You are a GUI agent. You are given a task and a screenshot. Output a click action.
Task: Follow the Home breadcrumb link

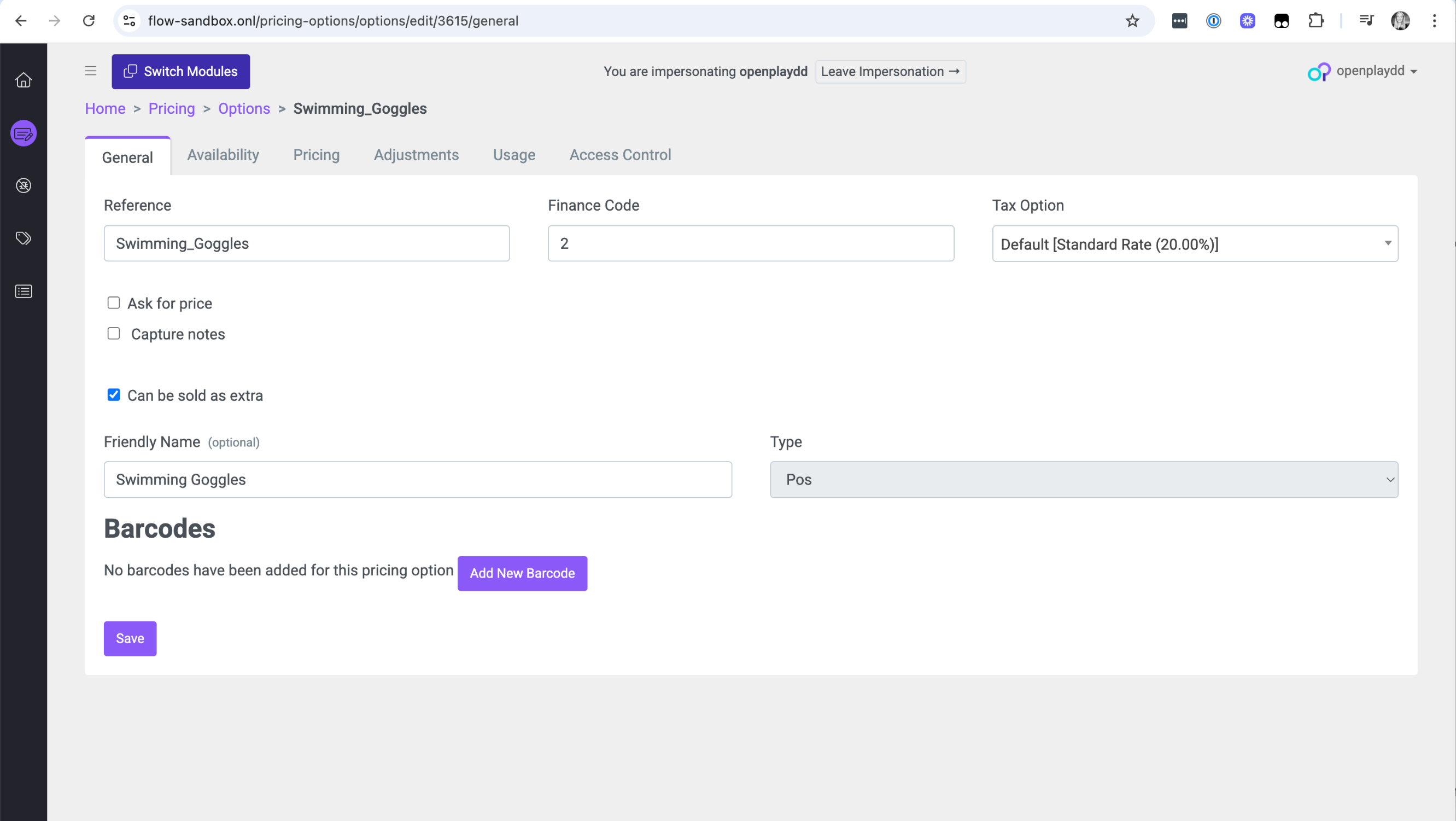pyautogui.click(x=105, y=108)
